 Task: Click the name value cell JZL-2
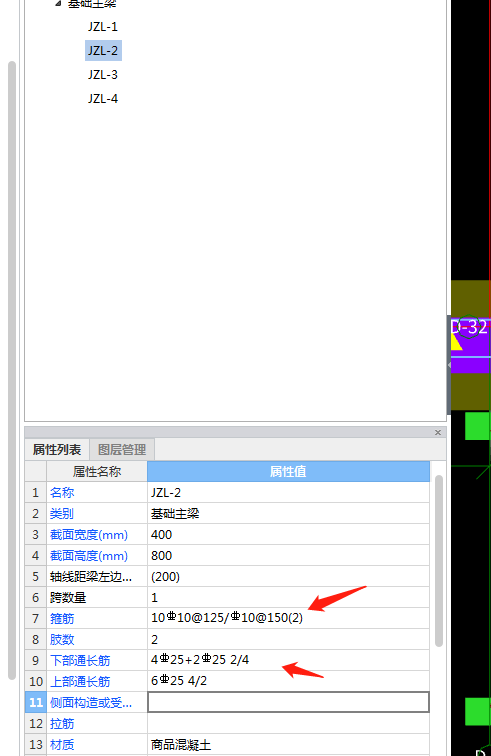pos(288,493)
